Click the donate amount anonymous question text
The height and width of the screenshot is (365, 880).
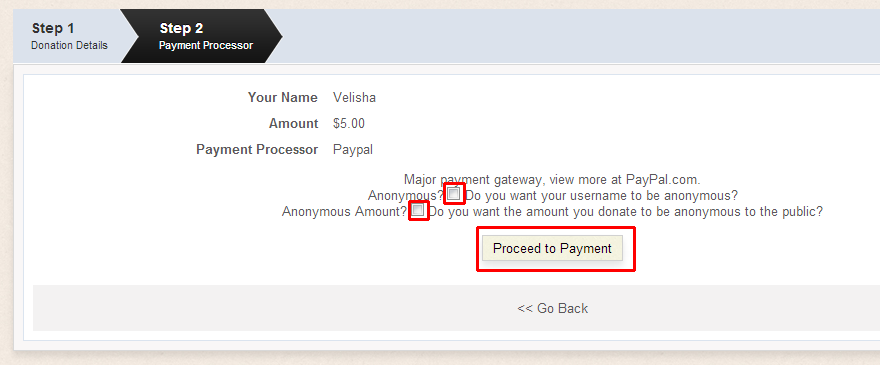click(626, 212)
